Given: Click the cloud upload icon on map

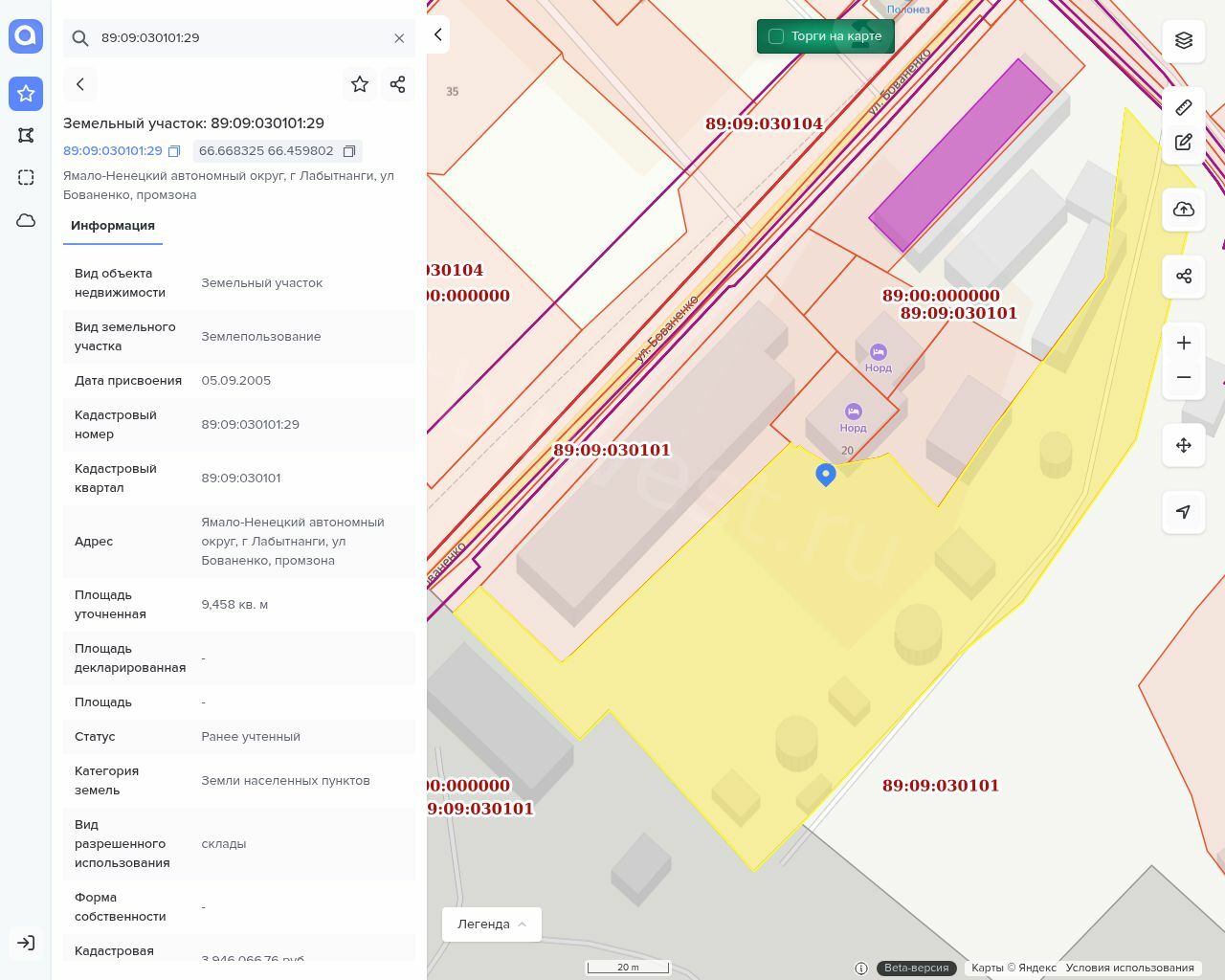Looking at the screenshot, I should point(1184,210).
